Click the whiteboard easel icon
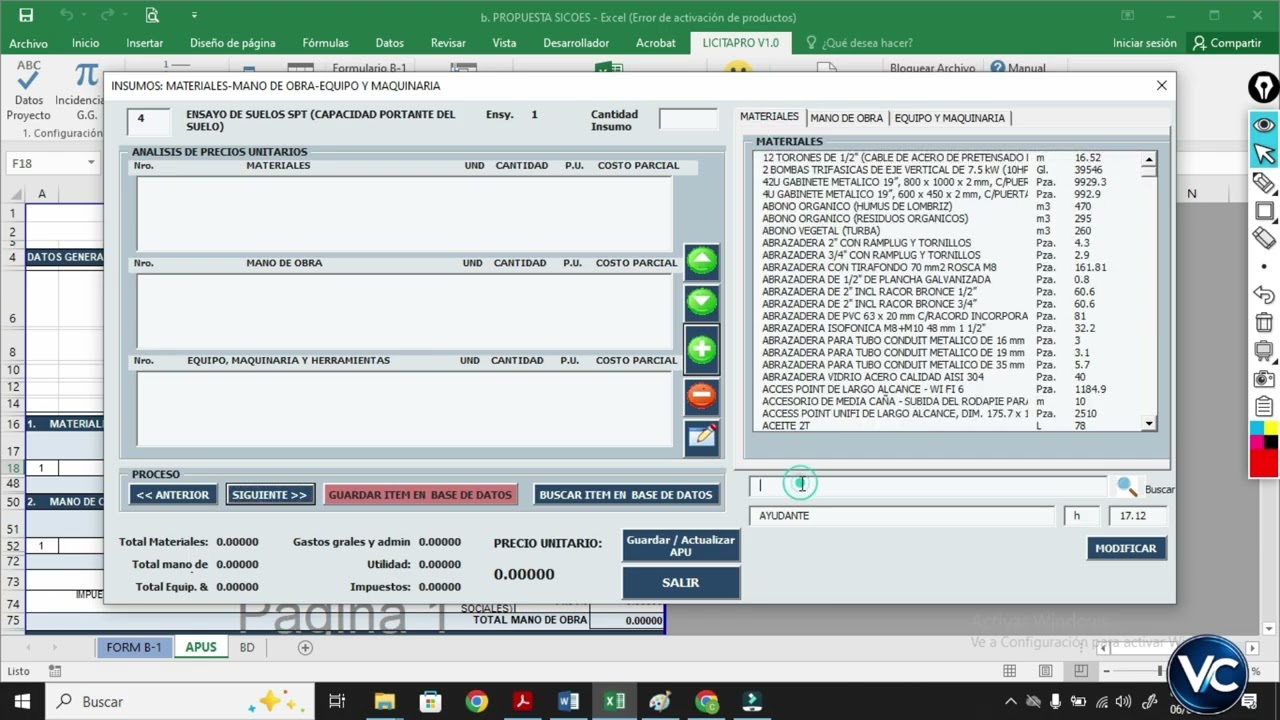This screenshot has width=1280, height=720. pyautogui.click(x=1264, y=351)
